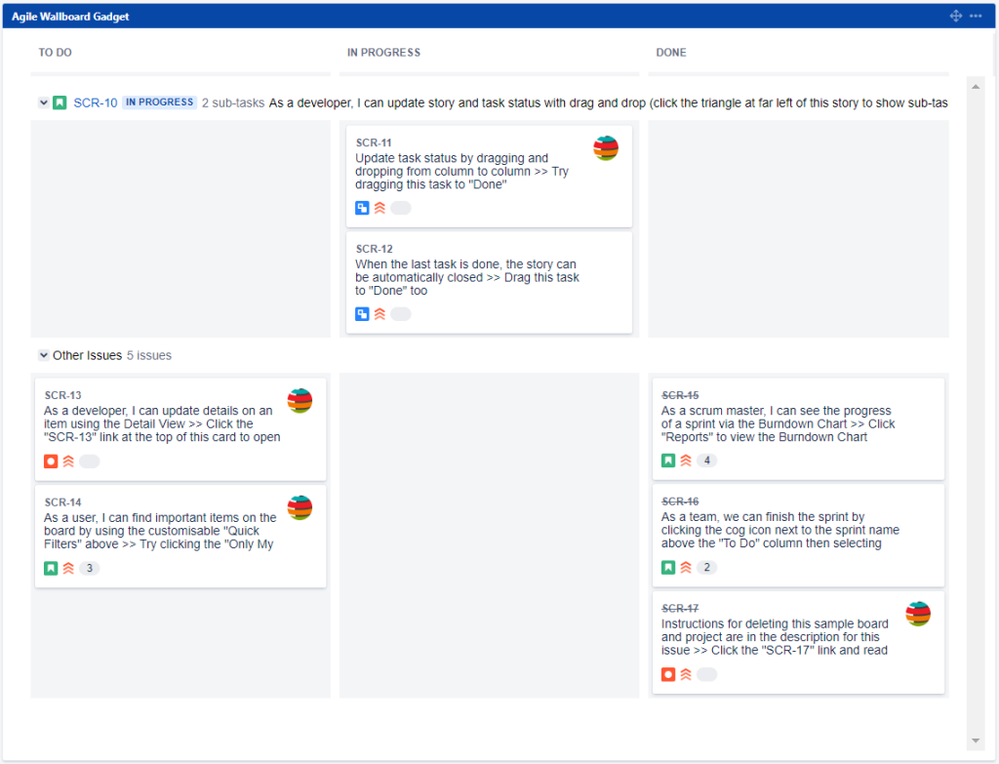Image resolution: width=999 pixels, height=764 pixels.
Task: Collapse the SCR-10 sub-tasks row
Action: (x=44, y=102)
